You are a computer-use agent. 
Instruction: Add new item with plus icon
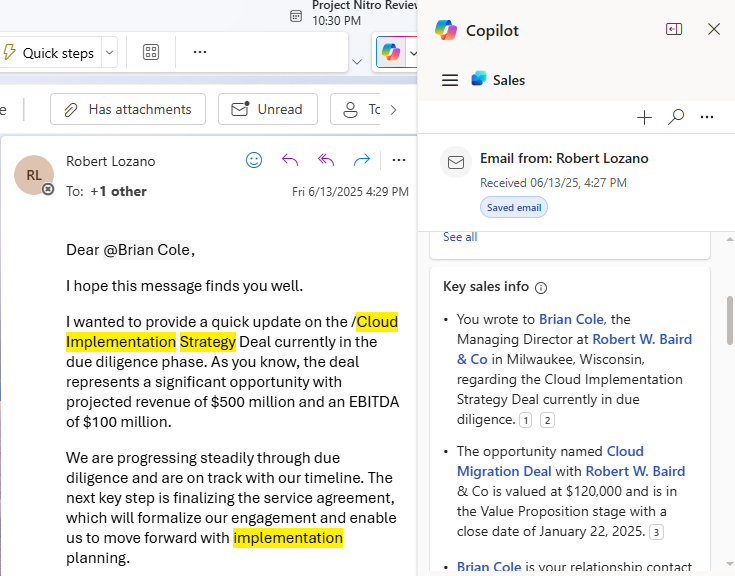pyautogui.click(x=645, y=117)
